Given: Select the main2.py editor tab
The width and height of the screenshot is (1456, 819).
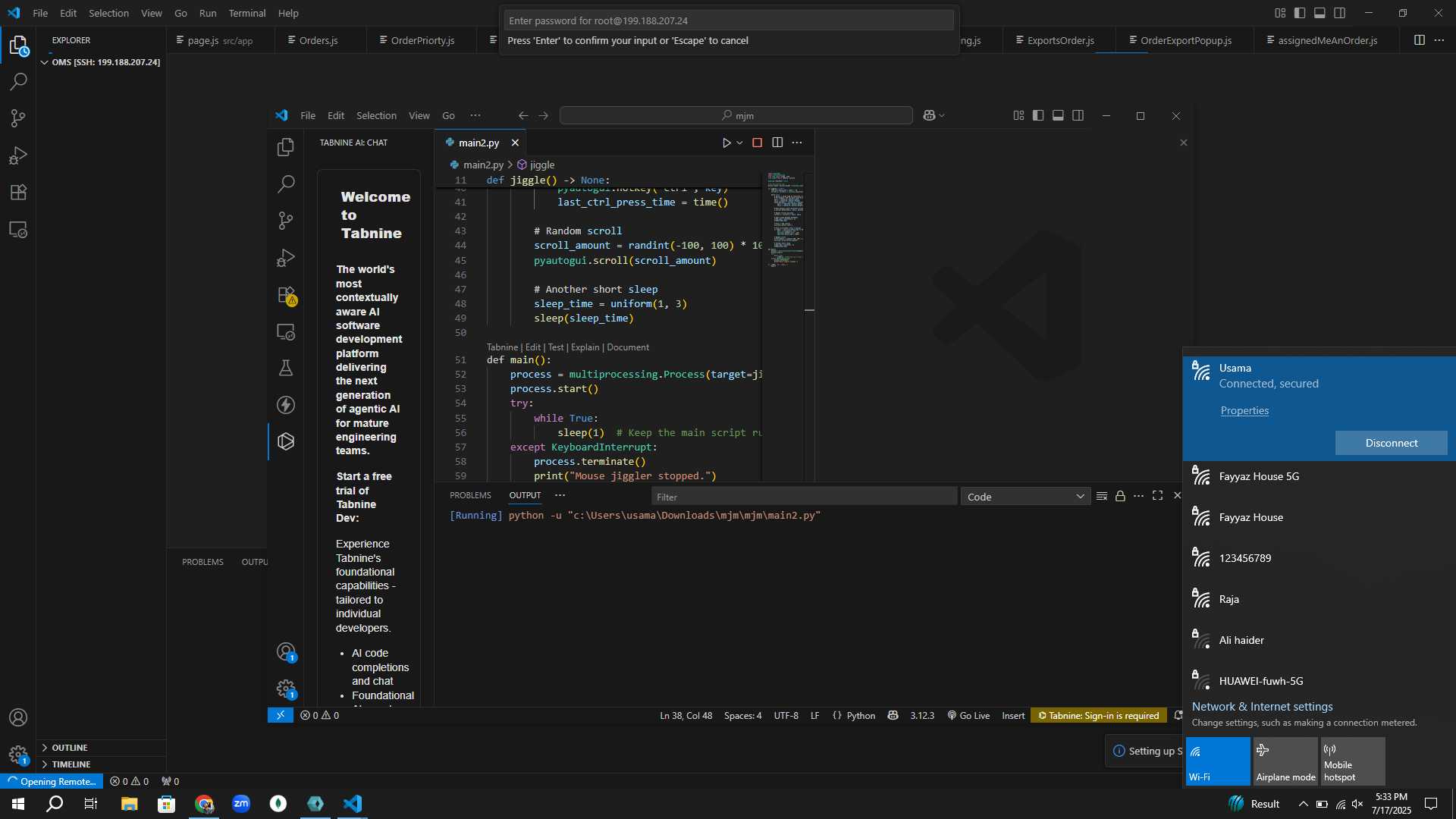Looking at the screenshot, I should 479,143.
